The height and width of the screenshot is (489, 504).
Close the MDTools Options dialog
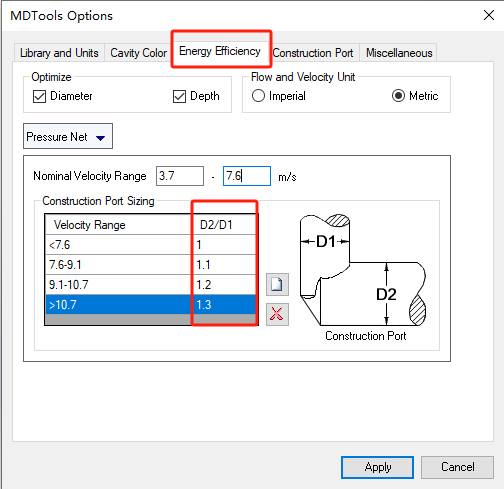pyautogui.click(x=489, y=15)
